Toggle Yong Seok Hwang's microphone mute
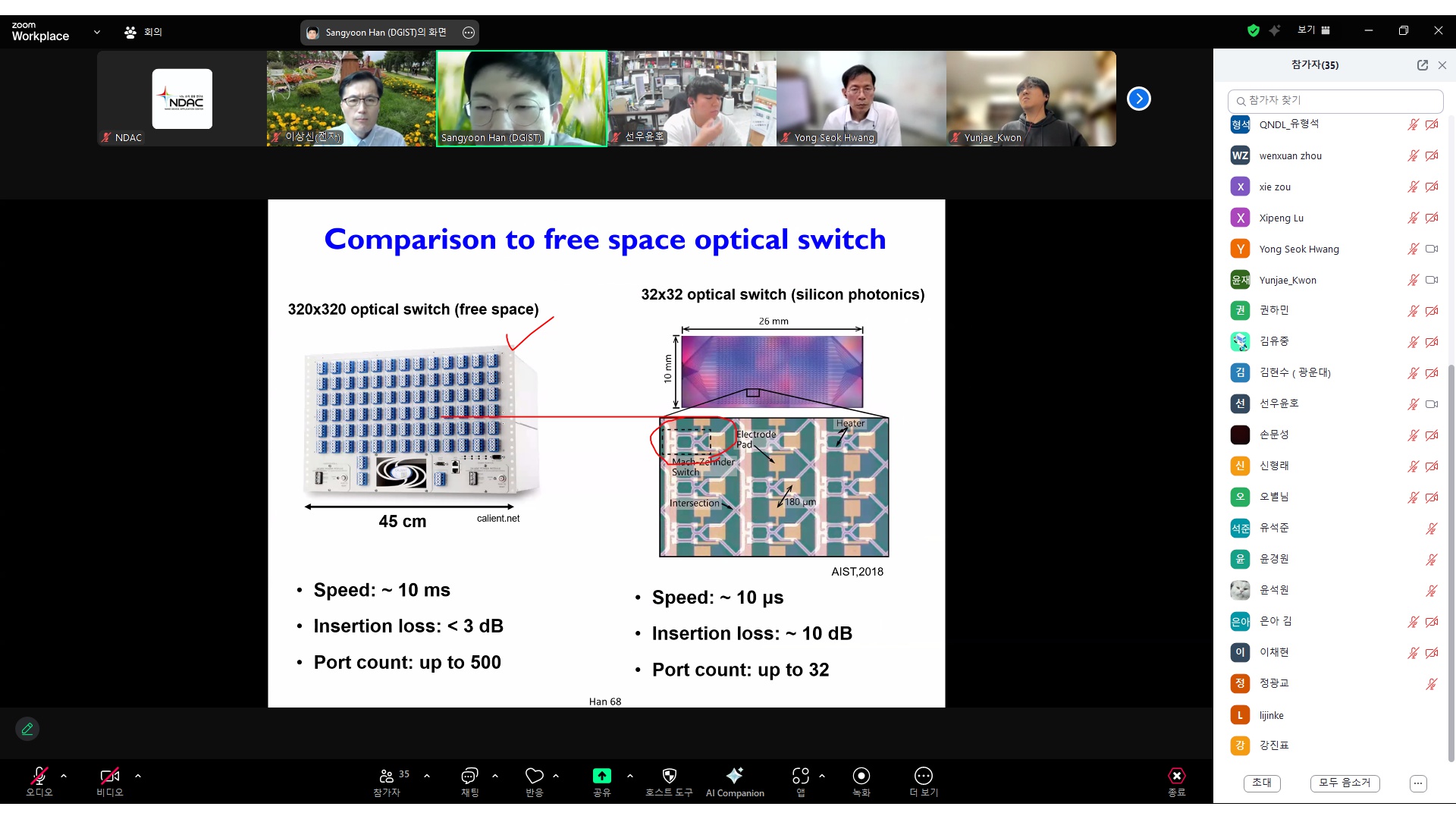The width and height of the screenshot is (1456, 819). [1413, 249]
